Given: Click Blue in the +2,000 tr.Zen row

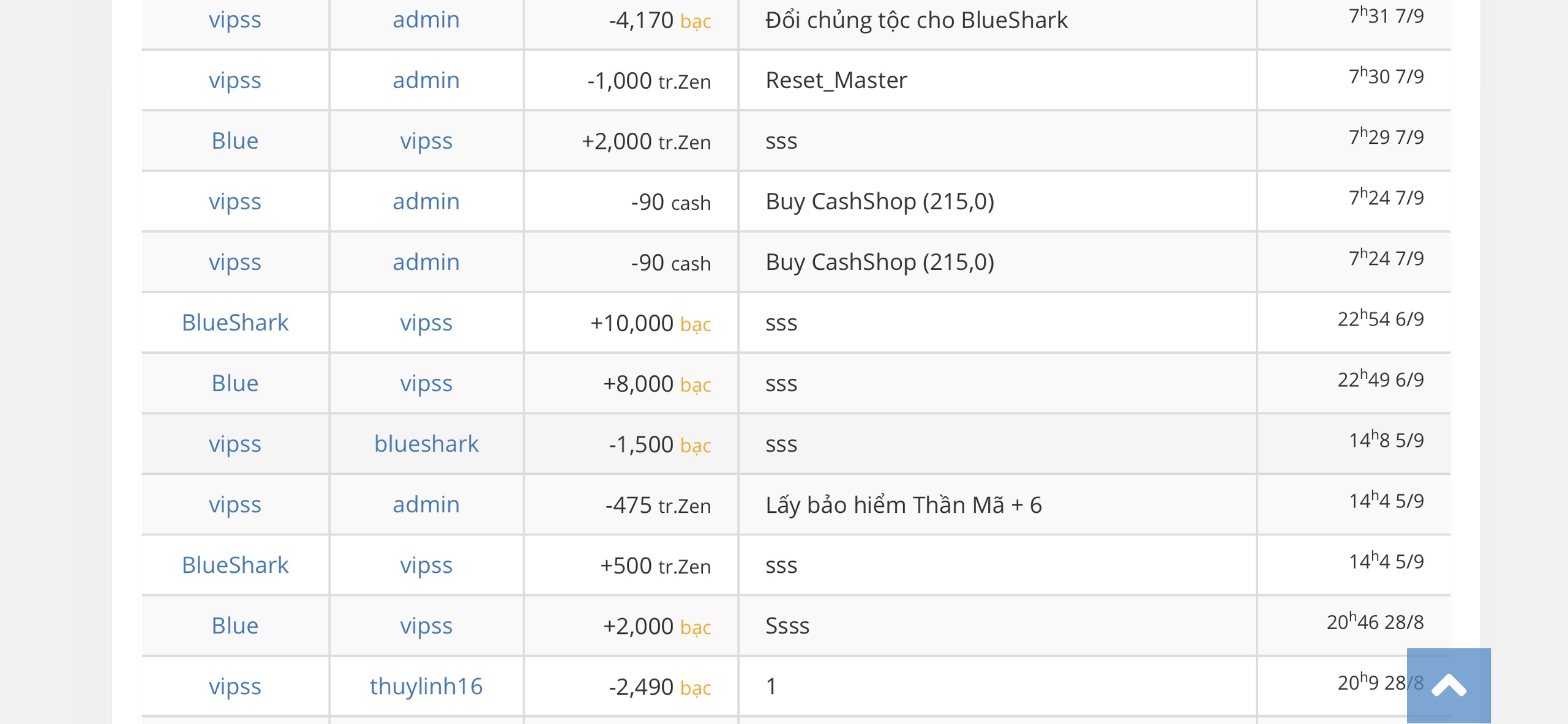Looking at the screenshot, I should tap(235, 141).
